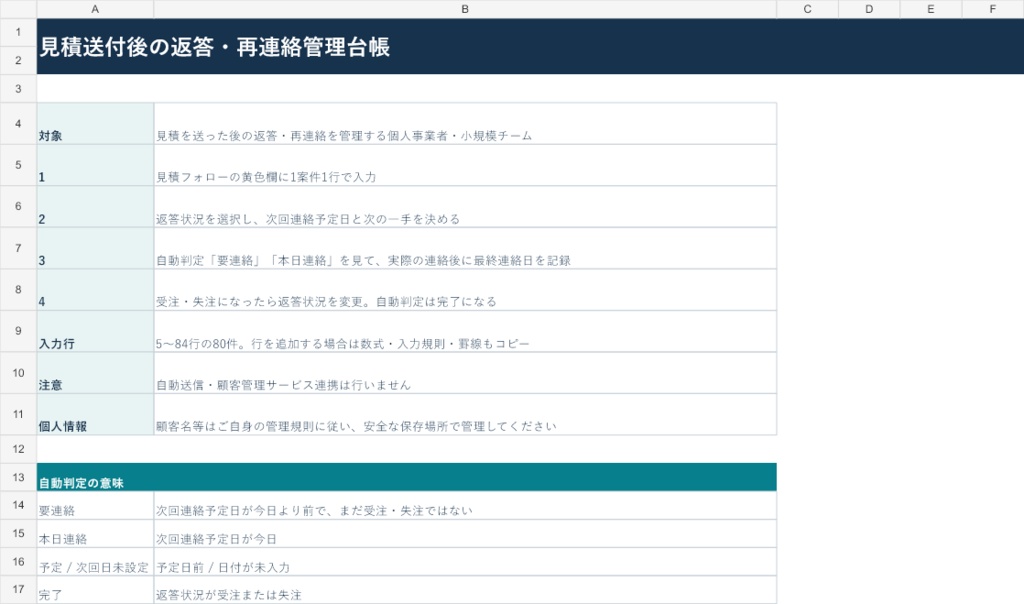
Task: Select row 13 header
Action: click(x=18, y=477)
